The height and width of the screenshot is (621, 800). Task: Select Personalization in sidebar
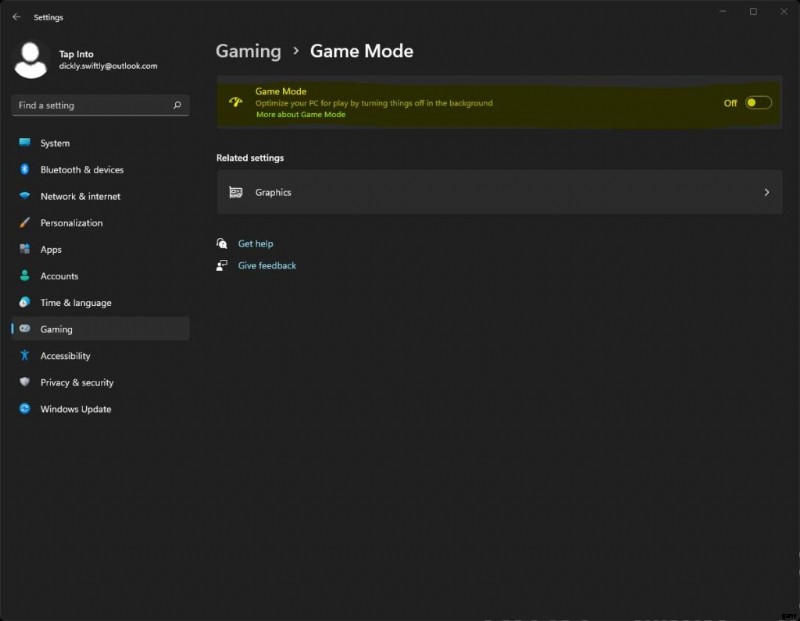(x=101, y=222)
